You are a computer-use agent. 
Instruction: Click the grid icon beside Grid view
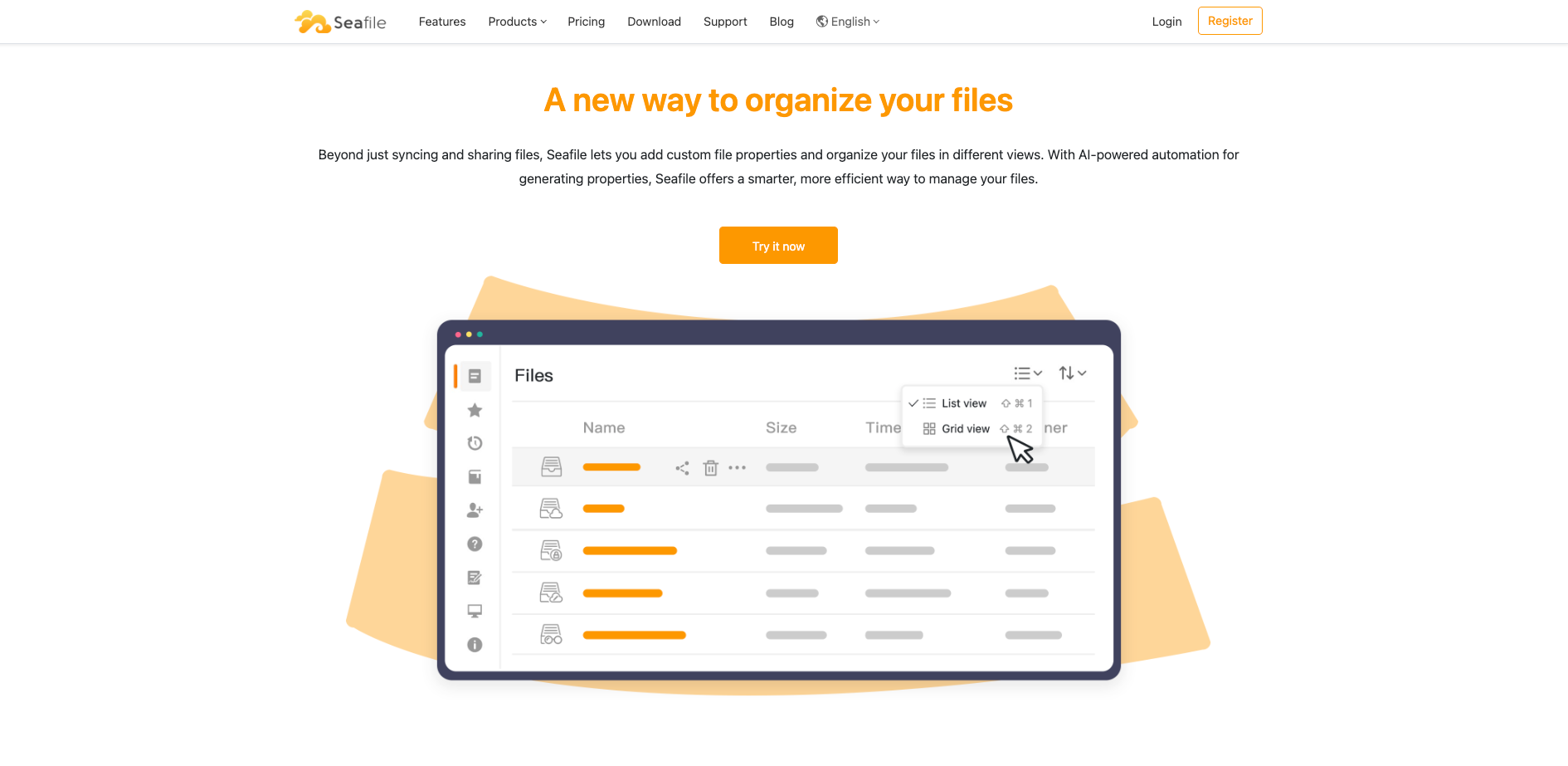click(929, 429)
